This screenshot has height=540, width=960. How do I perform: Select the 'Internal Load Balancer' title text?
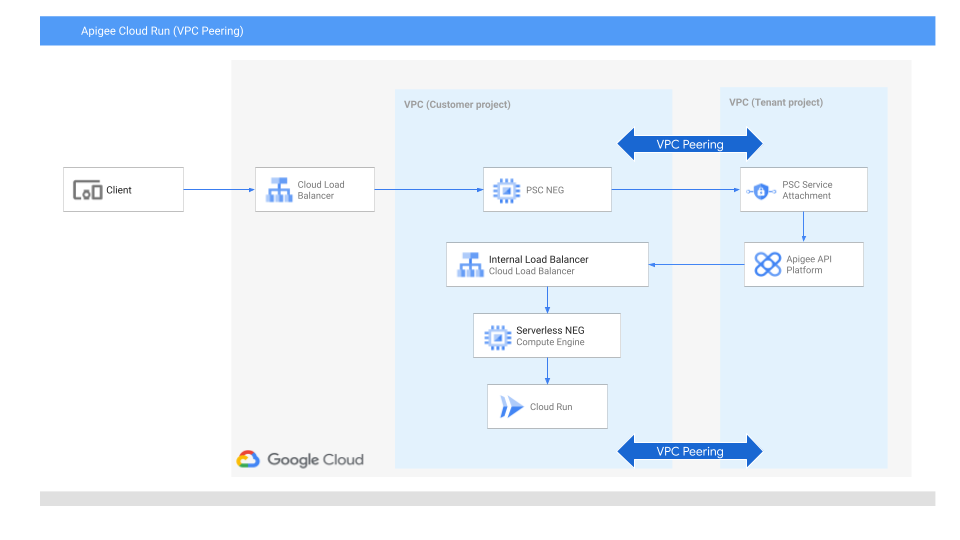pyautogui.click(x=538, y=259)
